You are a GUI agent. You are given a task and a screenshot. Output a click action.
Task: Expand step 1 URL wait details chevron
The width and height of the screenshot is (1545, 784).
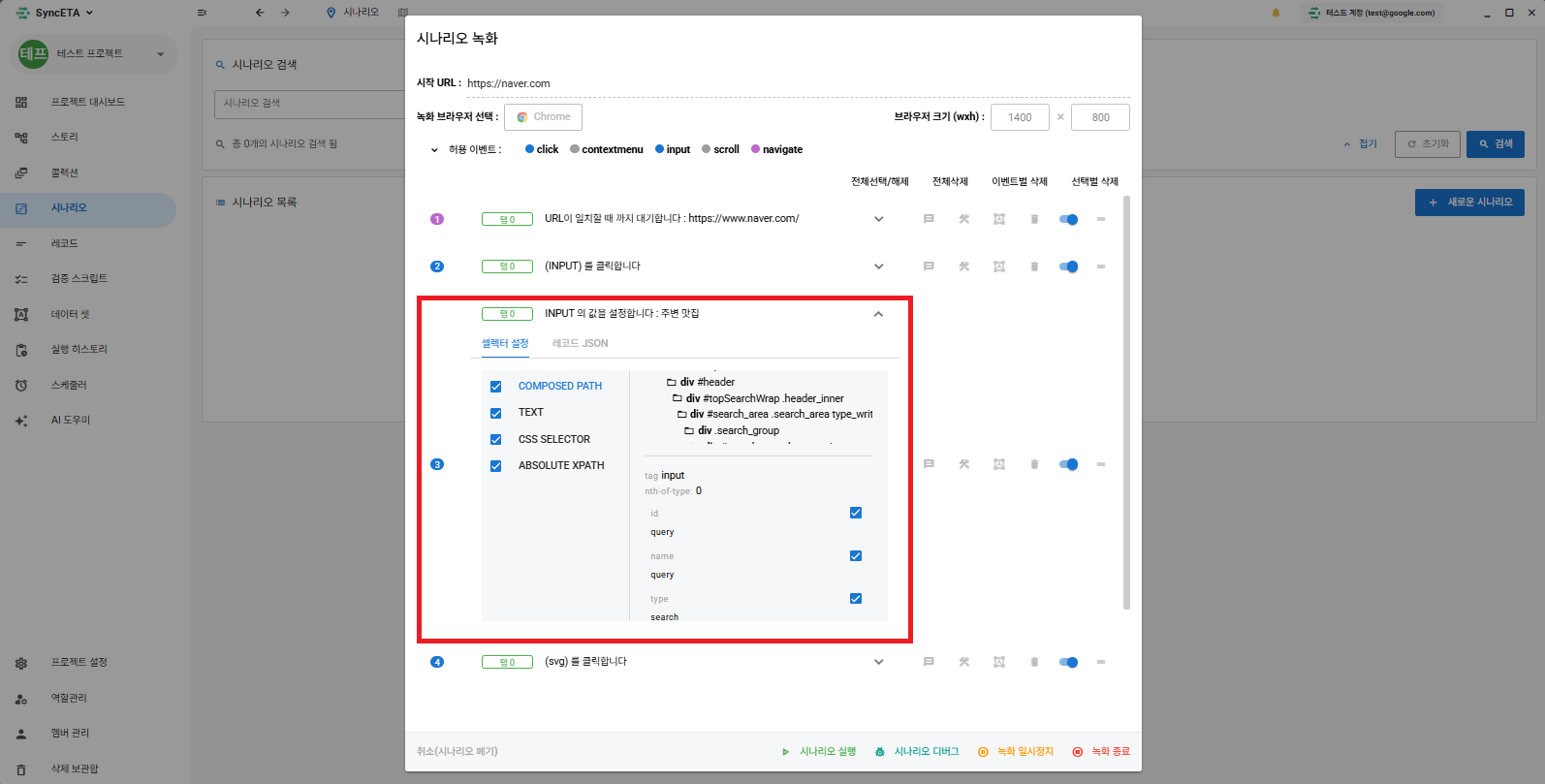[879, 219]
